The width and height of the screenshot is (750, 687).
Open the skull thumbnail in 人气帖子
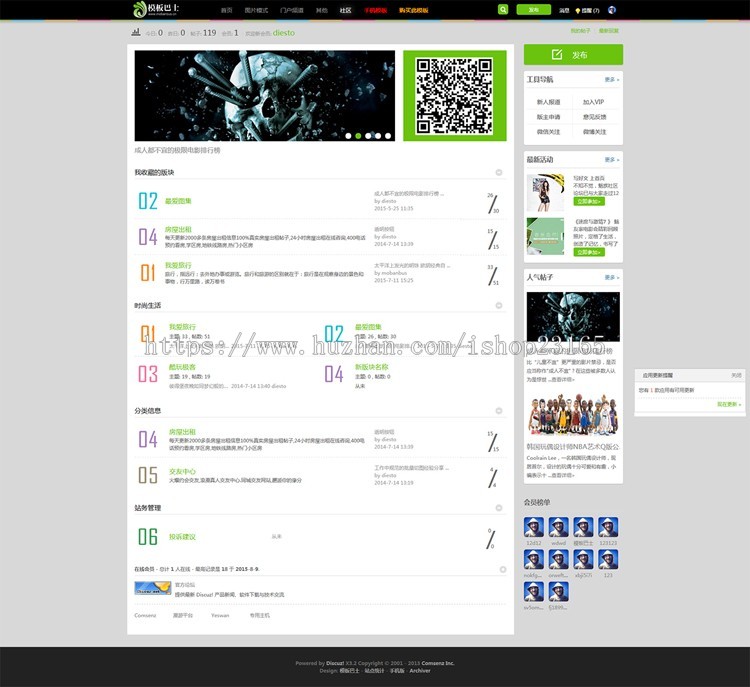click(573, 316)
